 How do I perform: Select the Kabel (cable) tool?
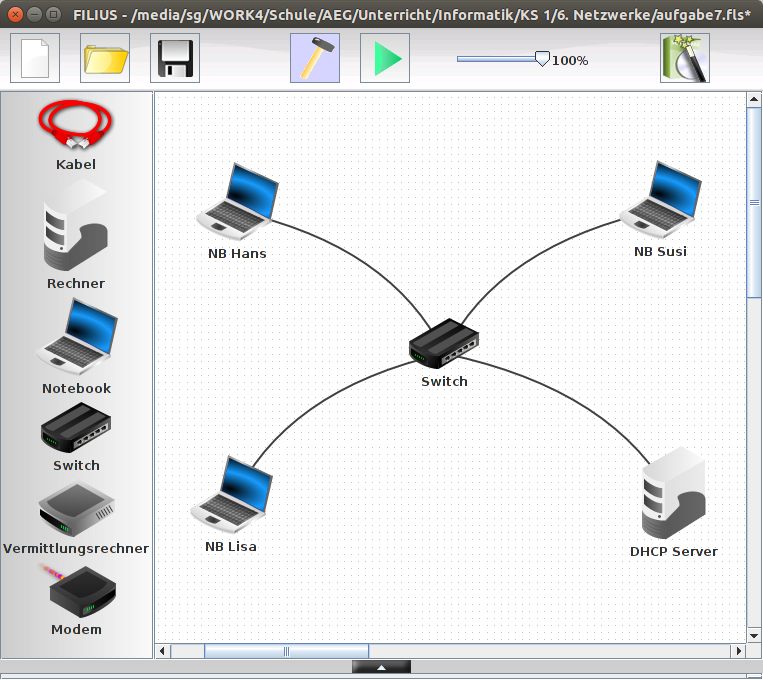(75, 126)
